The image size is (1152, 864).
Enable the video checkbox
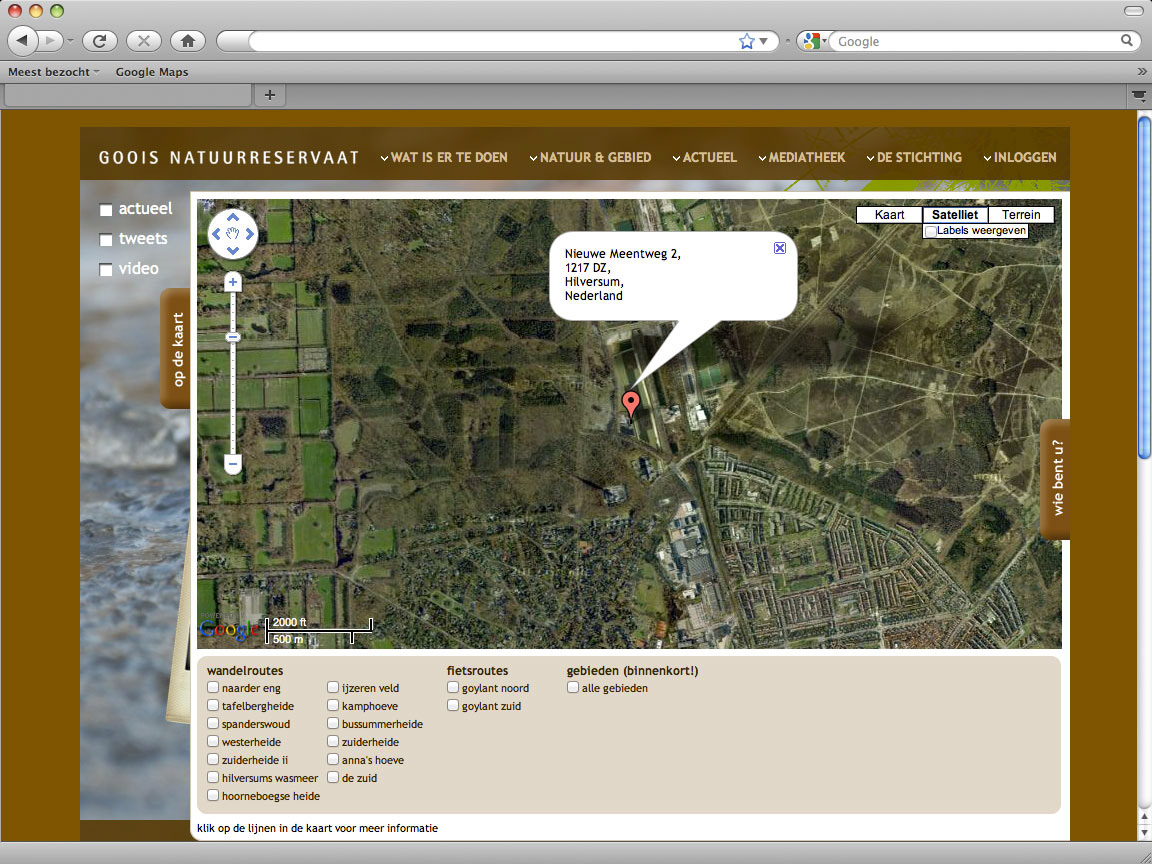[x=106, y=270]
